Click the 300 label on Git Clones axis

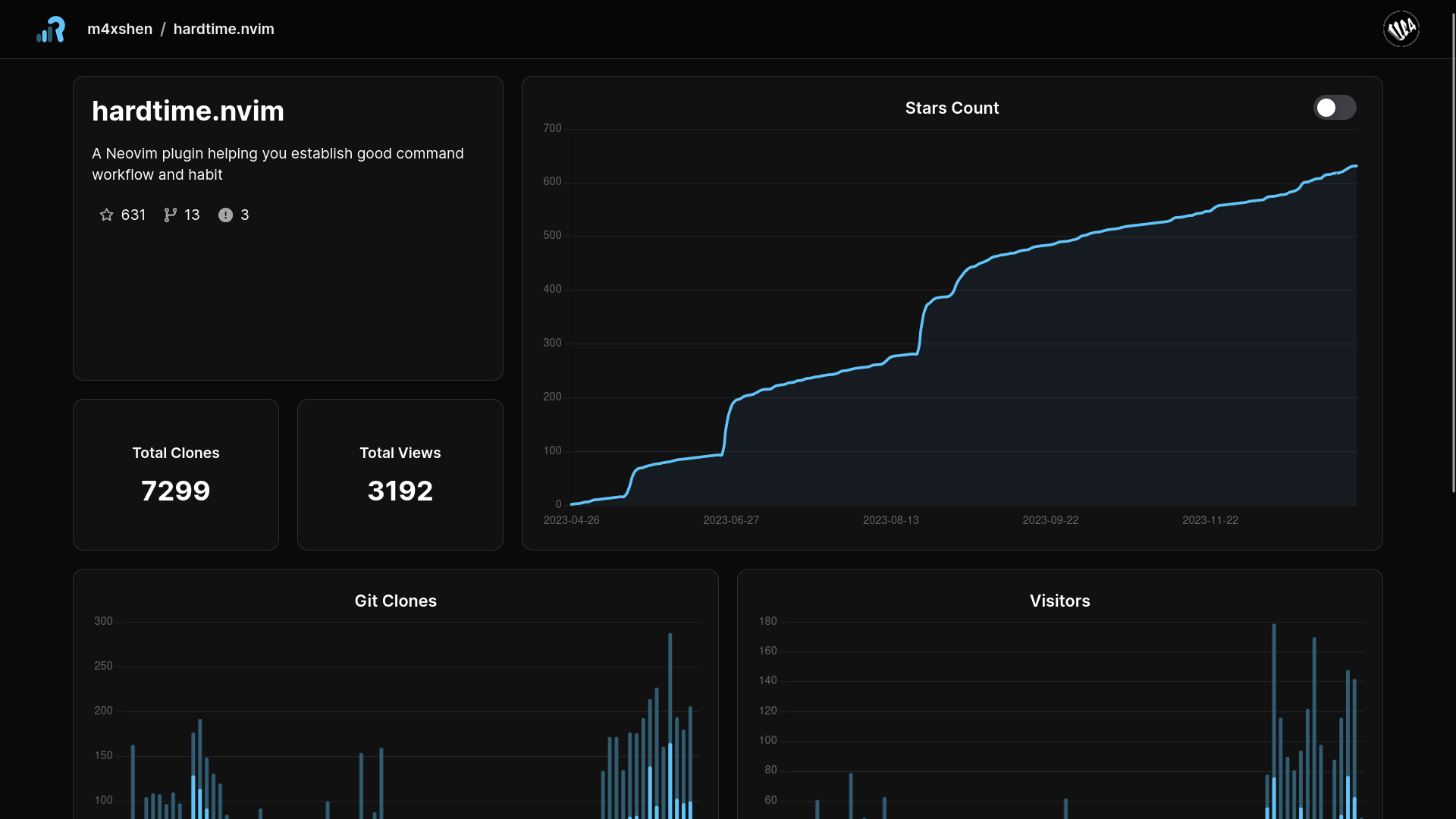pos(103,621)
